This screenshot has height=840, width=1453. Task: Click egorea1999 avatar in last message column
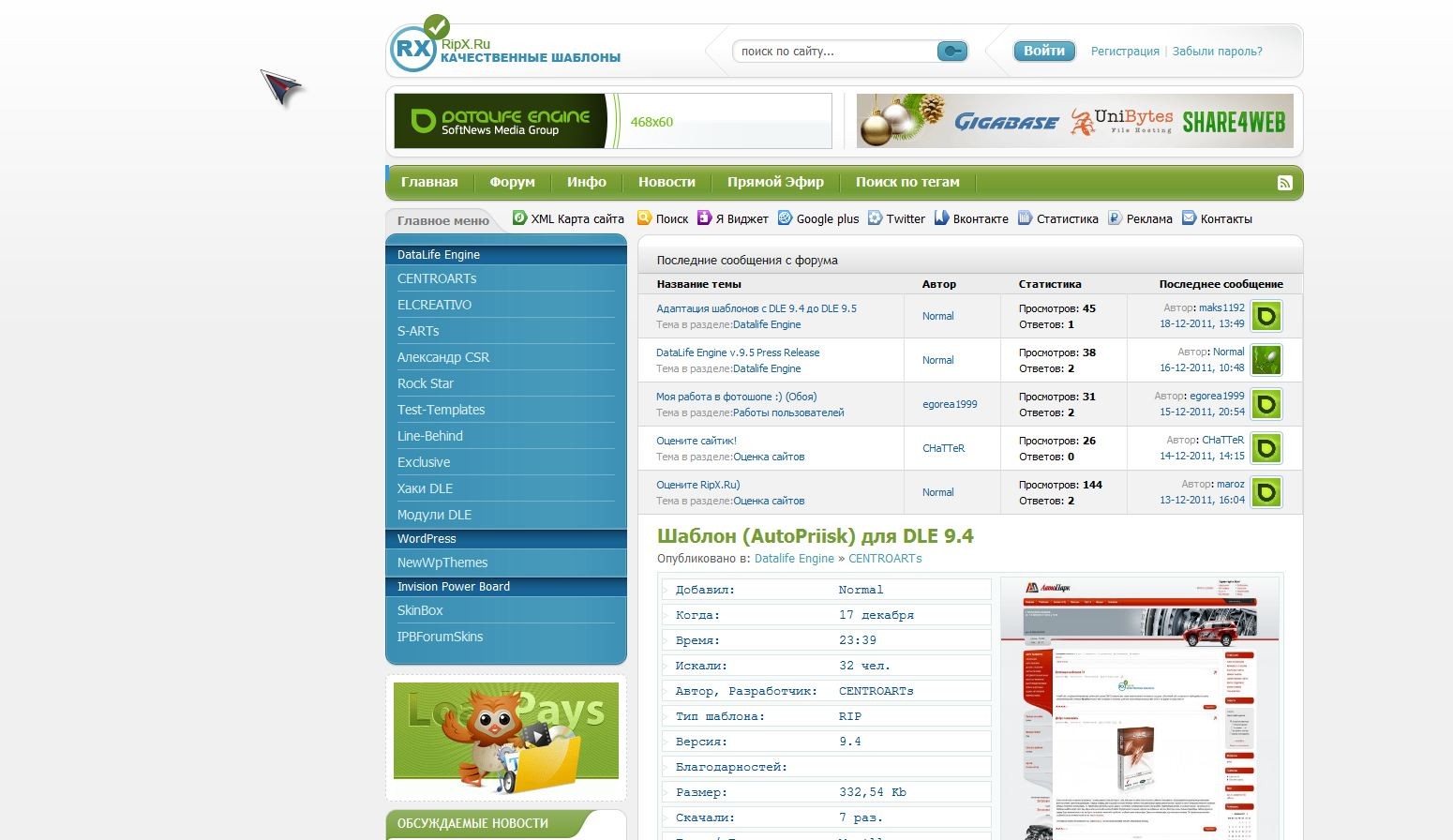click(1266, 404)
